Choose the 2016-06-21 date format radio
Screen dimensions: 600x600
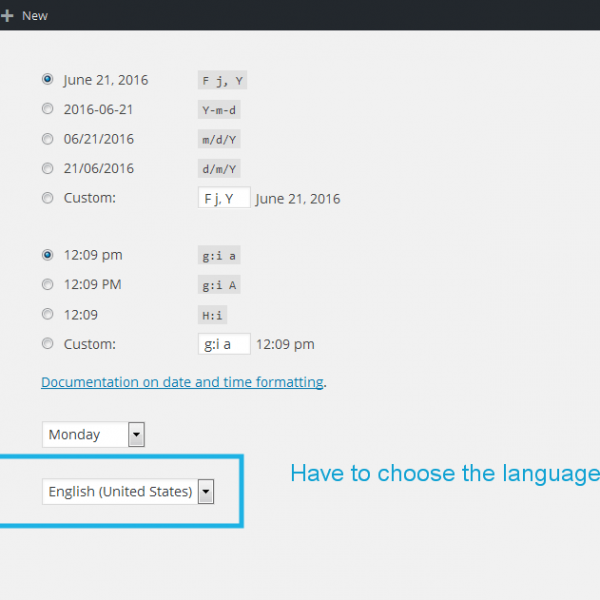[48, 109]
